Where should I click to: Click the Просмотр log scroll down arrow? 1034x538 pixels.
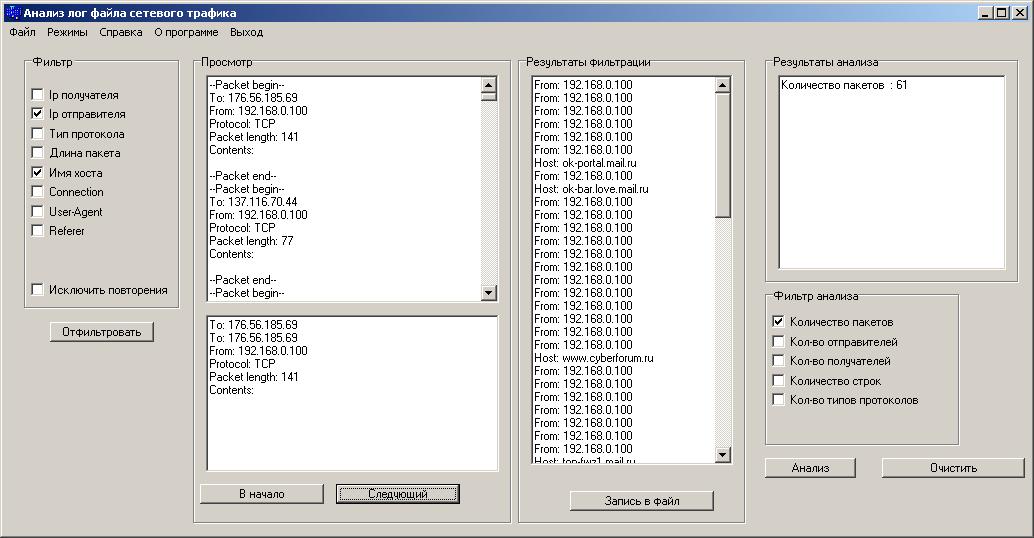click(x=489, y=293)
